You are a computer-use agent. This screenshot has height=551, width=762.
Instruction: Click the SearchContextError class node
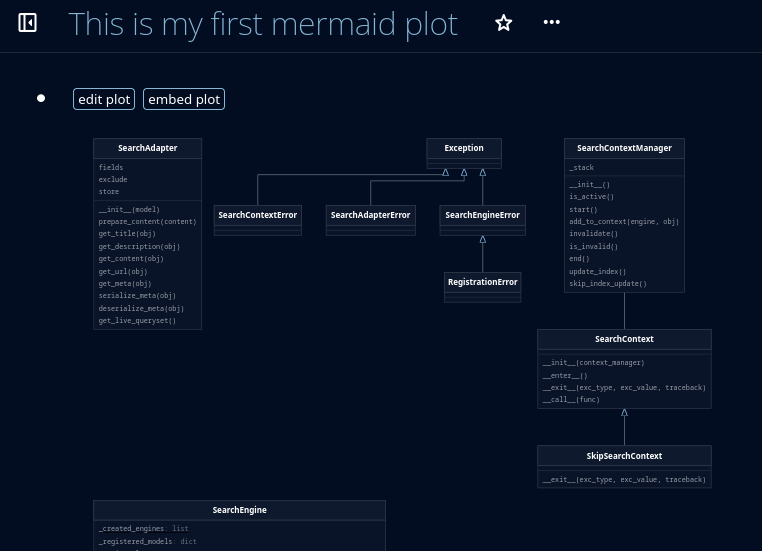click(x=258, y=221)
